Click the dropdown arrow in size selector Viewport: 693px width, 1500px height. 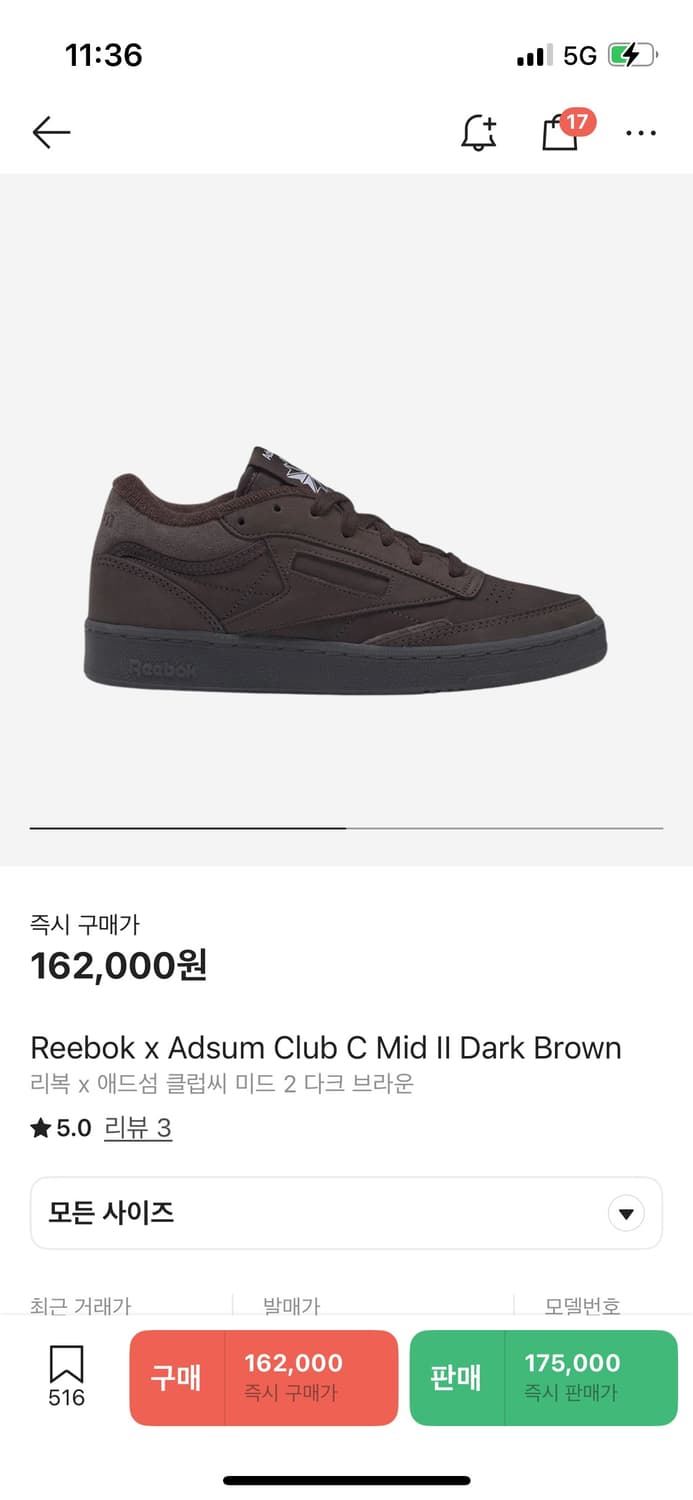tap(626, 1214)
